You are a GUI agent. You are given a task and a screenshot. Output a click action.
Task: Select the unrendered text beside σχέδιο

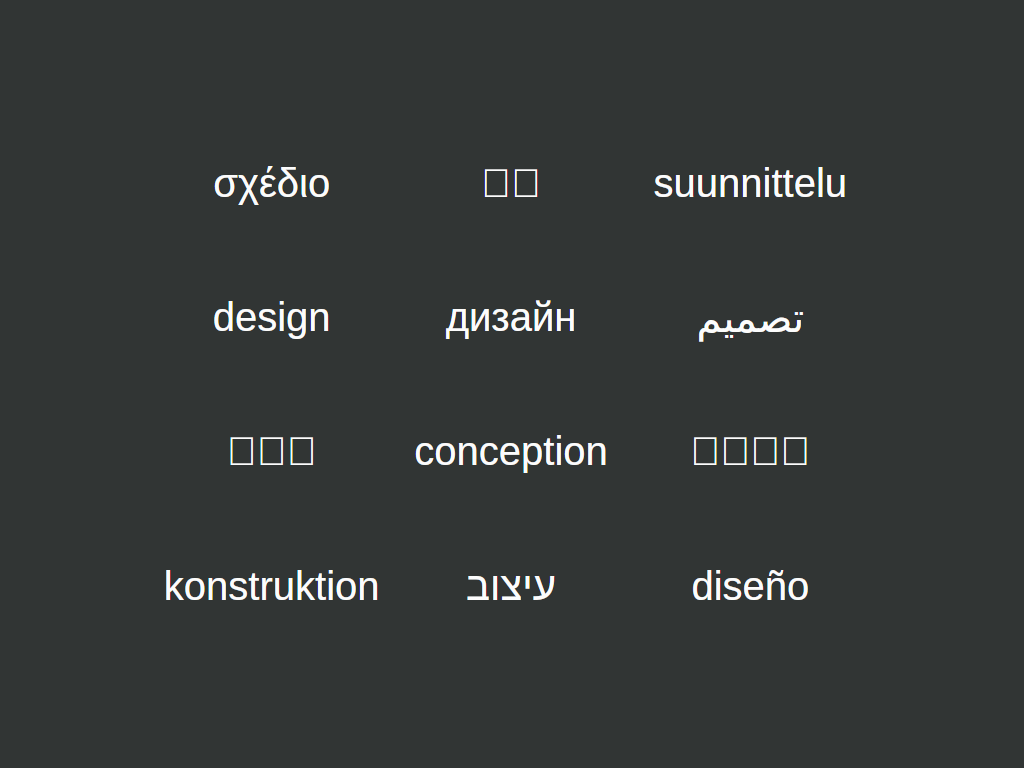[x=510, y=183]
